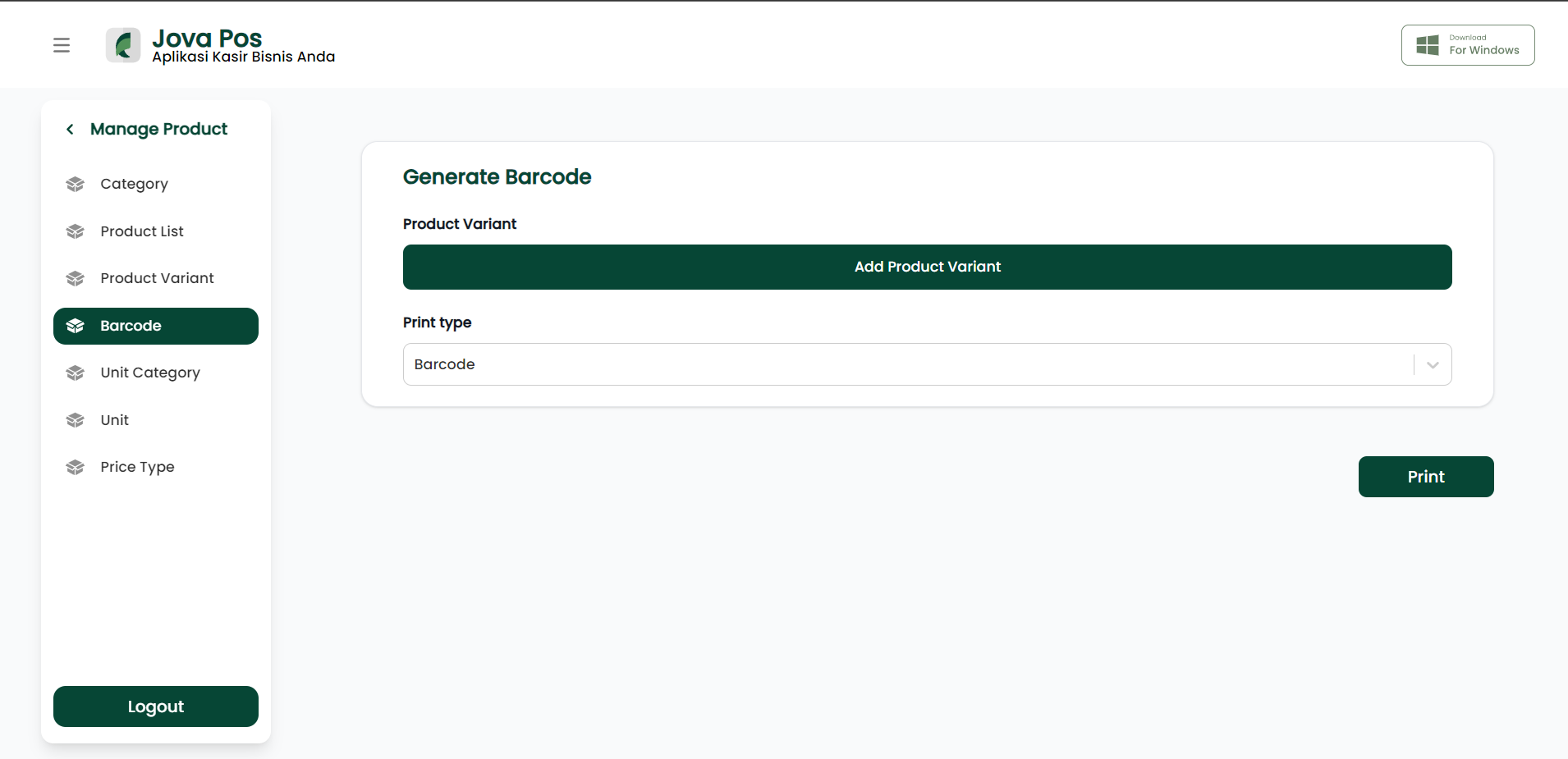1568x759 pixels.
Task: Click the Product List layers icon
Action: pyautogui.click(x=76, y=231)
